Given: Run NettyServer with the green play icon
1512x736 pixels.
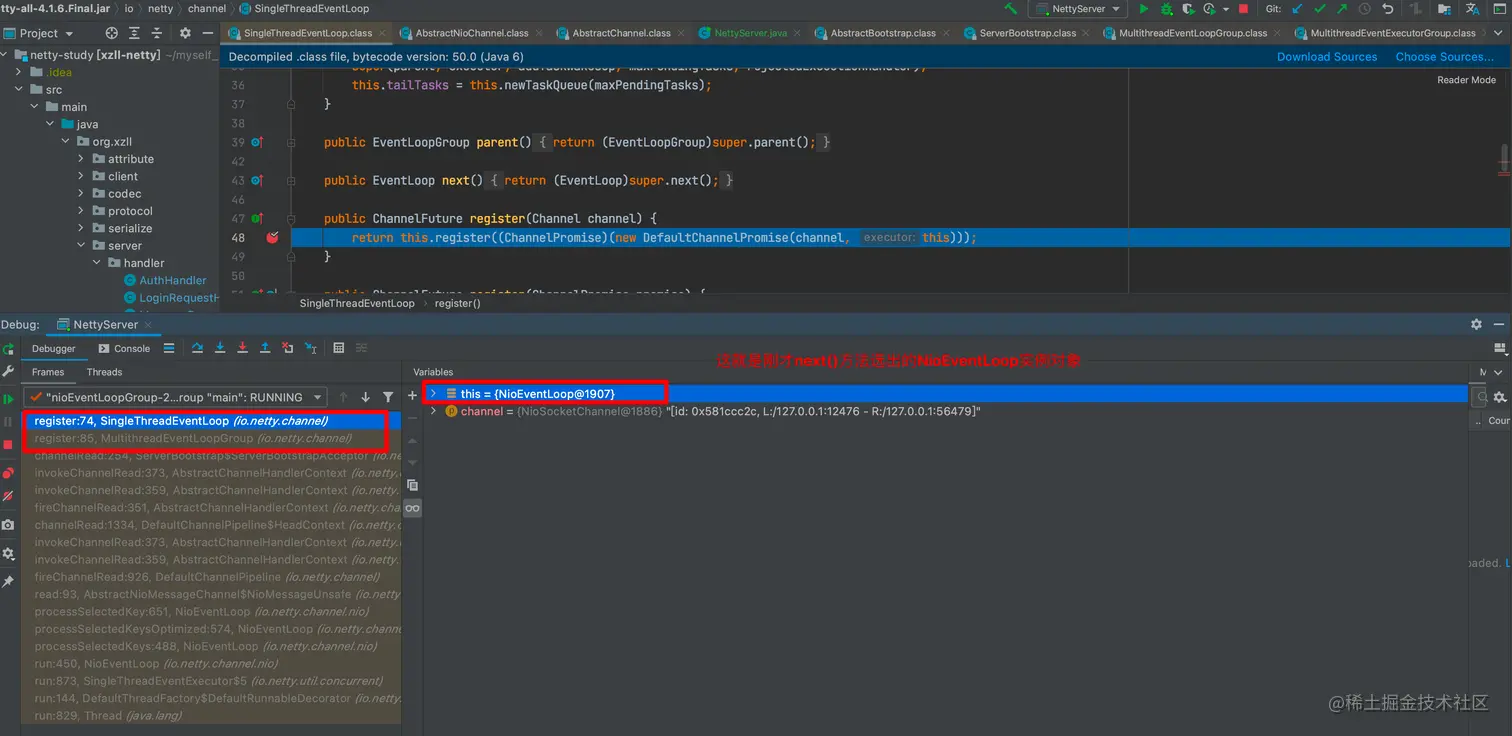Looking at the screenshot, I should point(1144,9).
